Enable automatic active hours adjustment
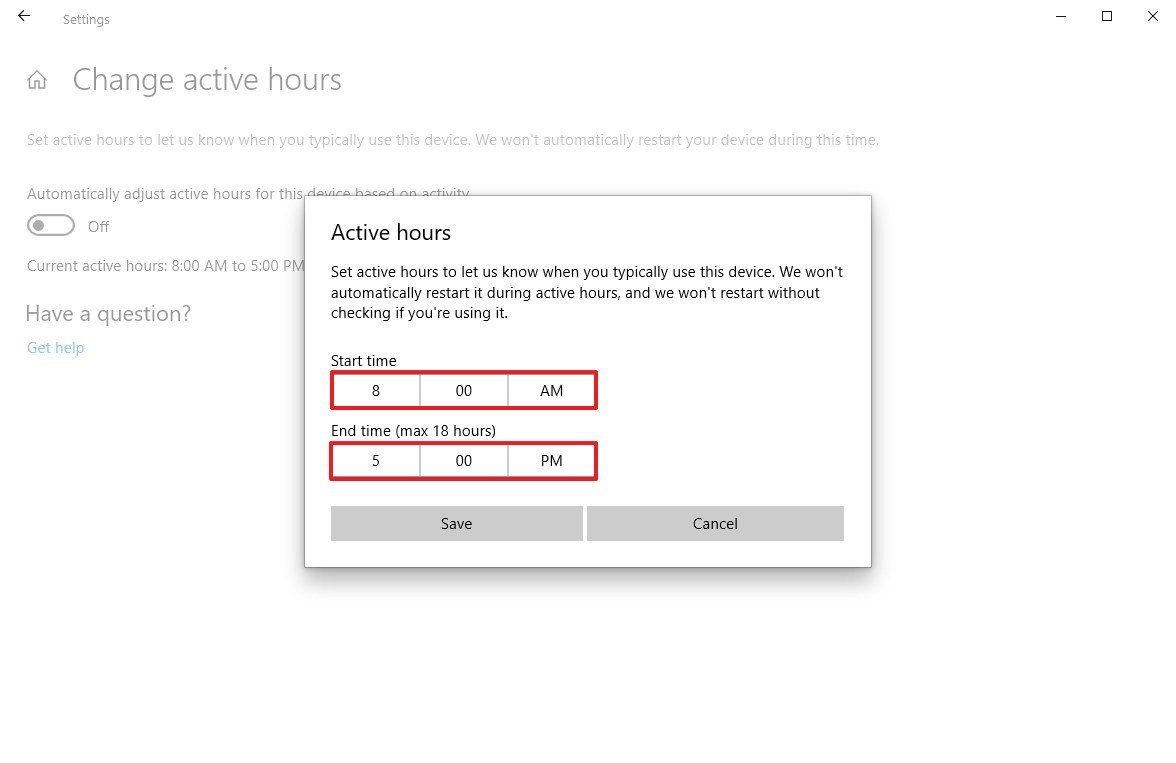The width and height of the screenshot is (1176, 763). [x=51, y=225]
